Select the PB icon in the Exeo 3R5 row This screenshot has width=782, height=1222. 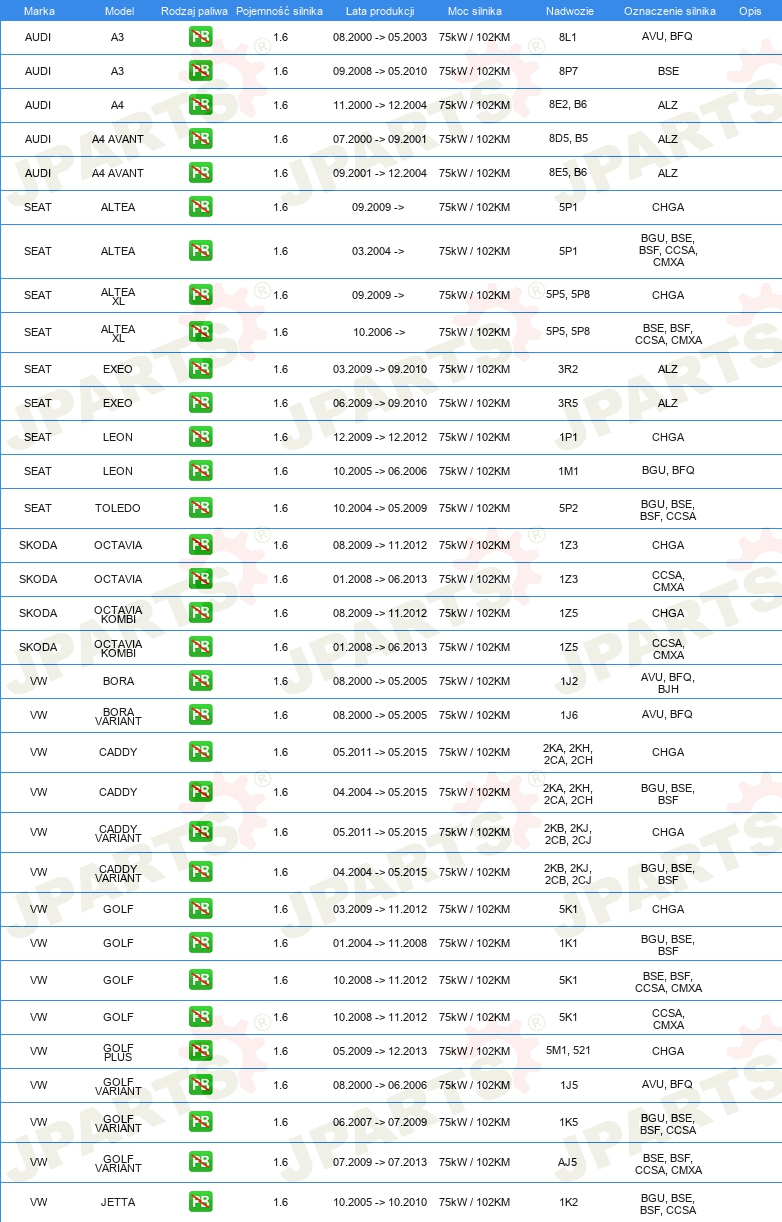200,403
